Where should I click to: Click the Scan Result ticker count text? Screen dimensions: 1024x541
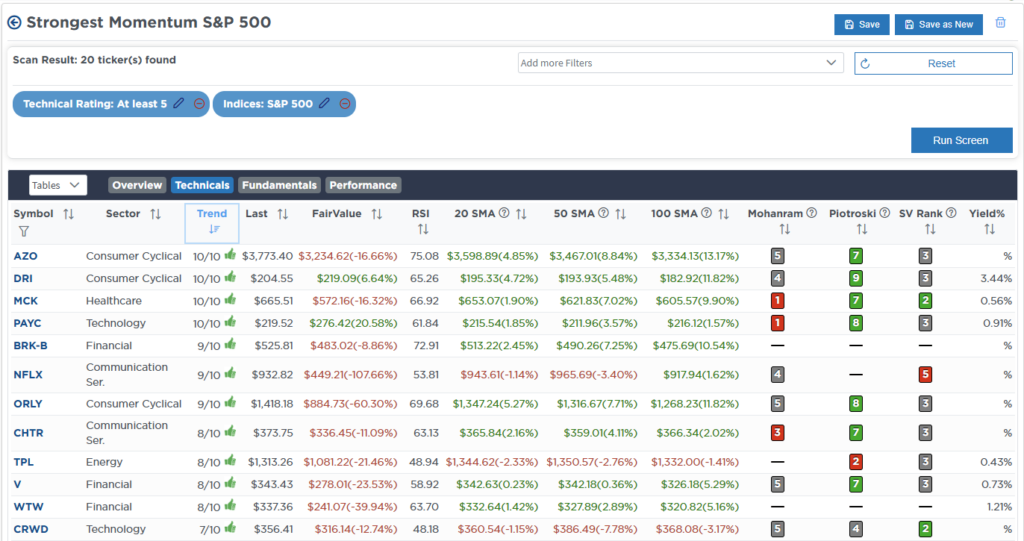94,59
